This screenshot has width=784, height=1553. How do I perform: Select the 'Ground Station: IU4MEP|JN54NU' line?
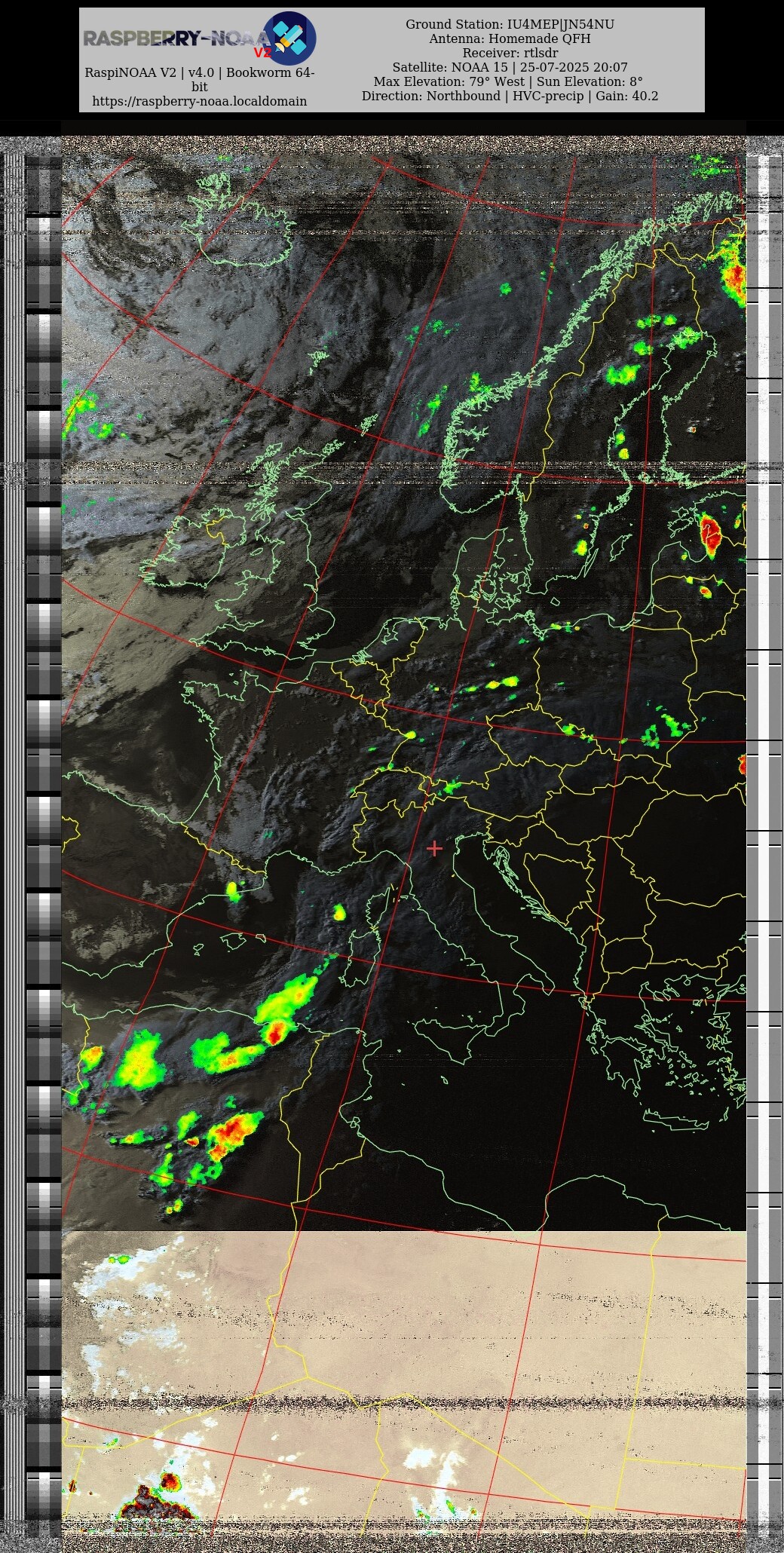pos(510,24)
